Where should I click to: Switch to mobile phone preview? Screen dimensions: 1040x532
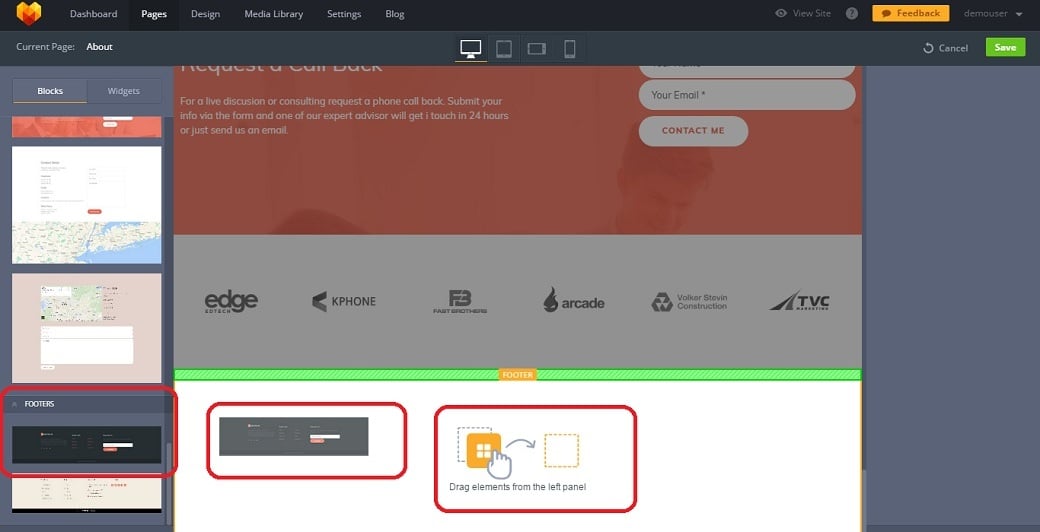pos(569,48)
